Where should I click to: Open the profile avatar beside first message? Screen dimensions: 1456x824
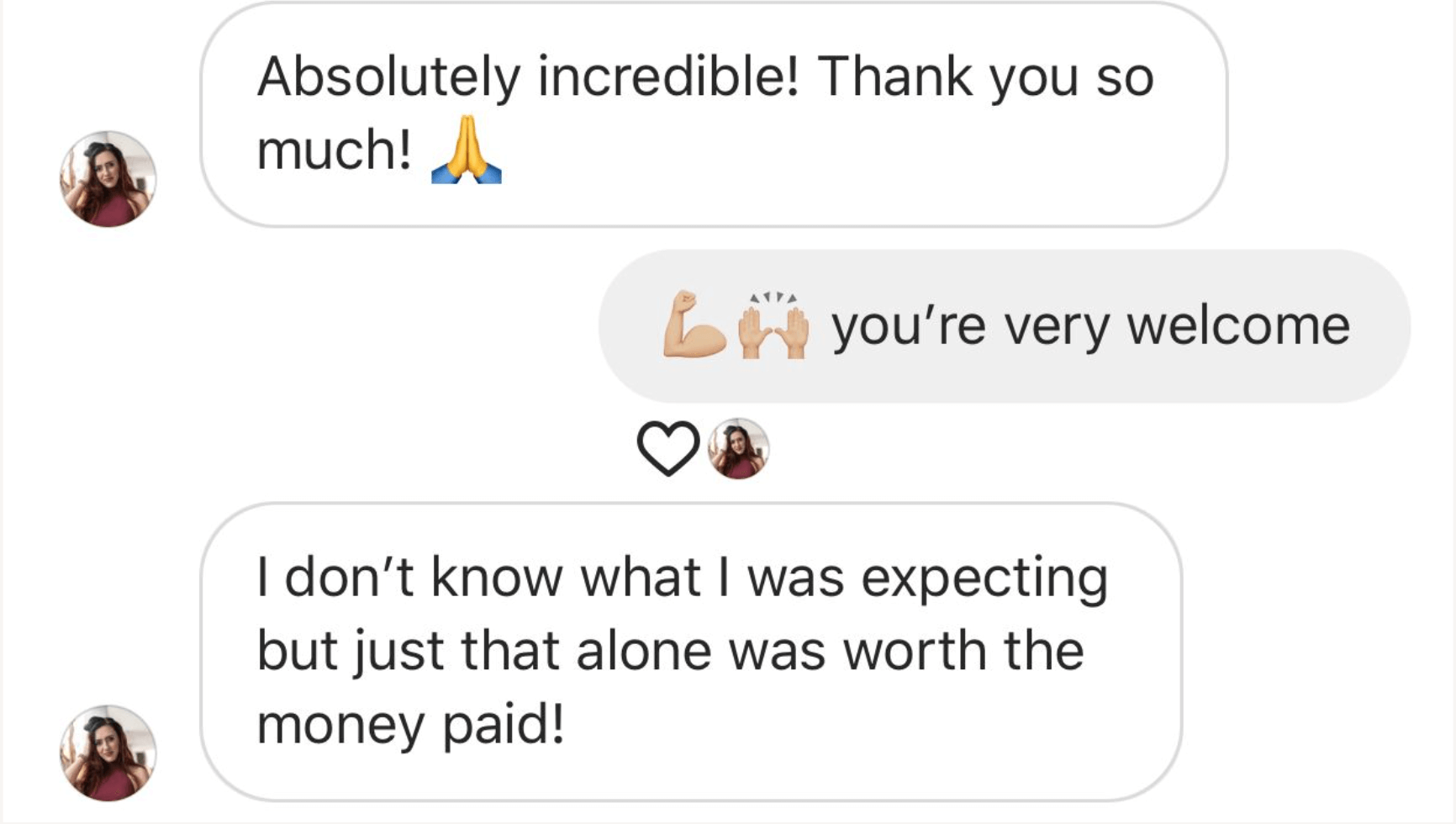[x=108, y=178]
